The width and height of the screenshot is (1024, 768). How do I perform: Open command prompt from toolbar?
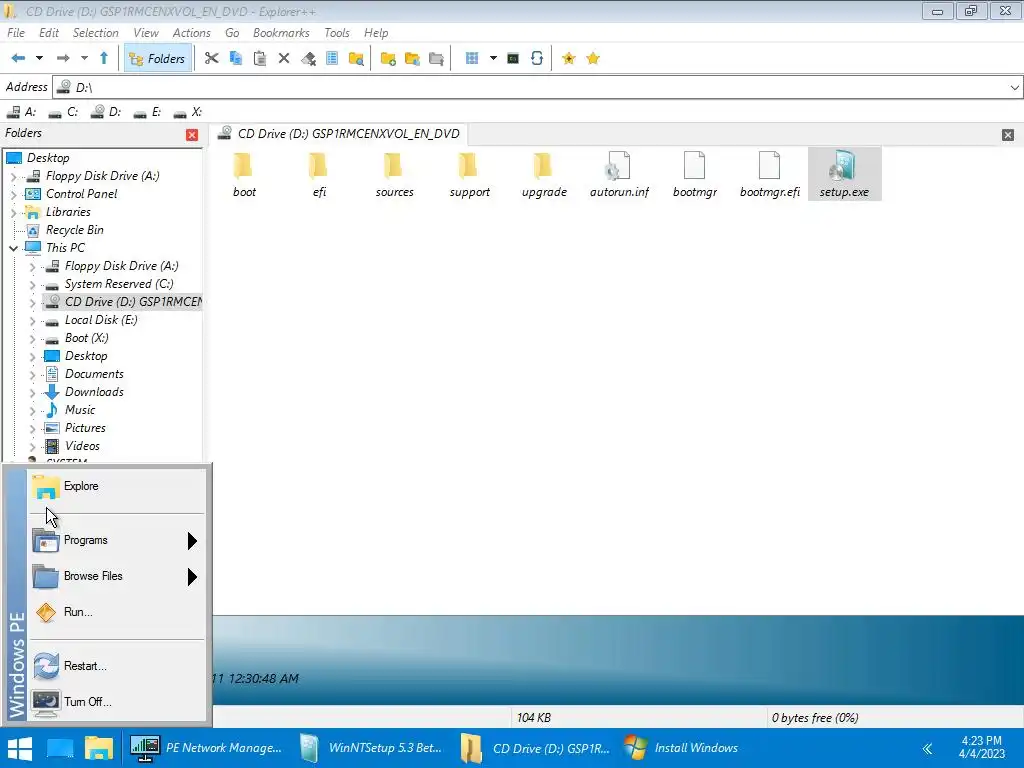click(x=513, y=58)
